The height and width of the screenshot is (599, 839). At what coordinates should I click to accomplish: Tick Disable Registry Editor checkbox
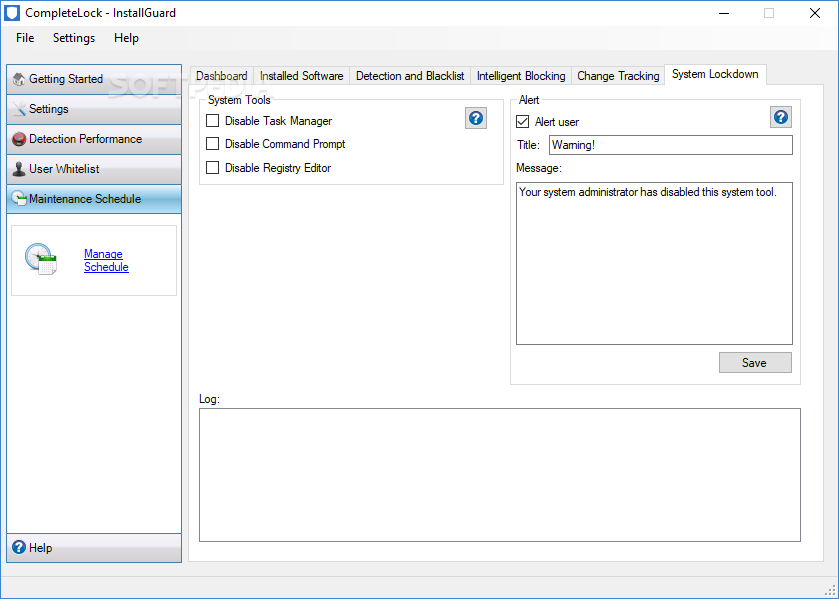click(212, 168)
